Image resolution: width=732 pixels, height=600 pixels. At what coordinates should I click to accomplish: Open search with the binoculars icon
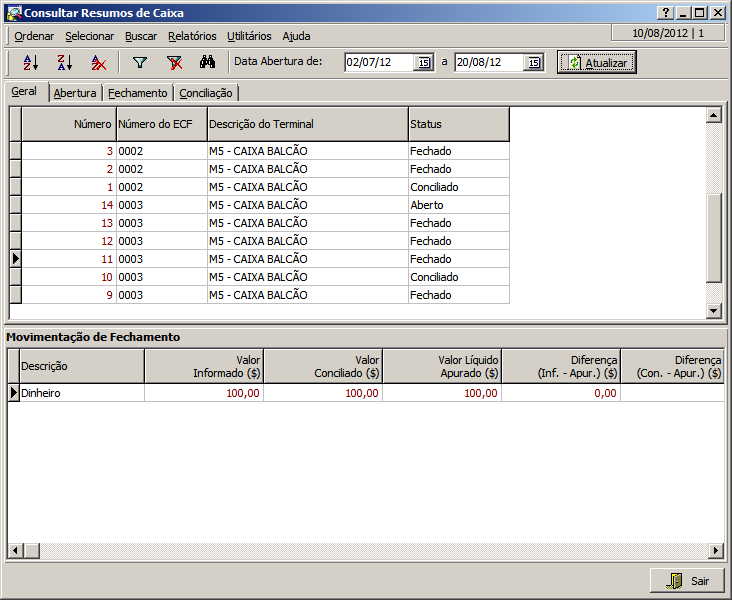pos(208,62)
